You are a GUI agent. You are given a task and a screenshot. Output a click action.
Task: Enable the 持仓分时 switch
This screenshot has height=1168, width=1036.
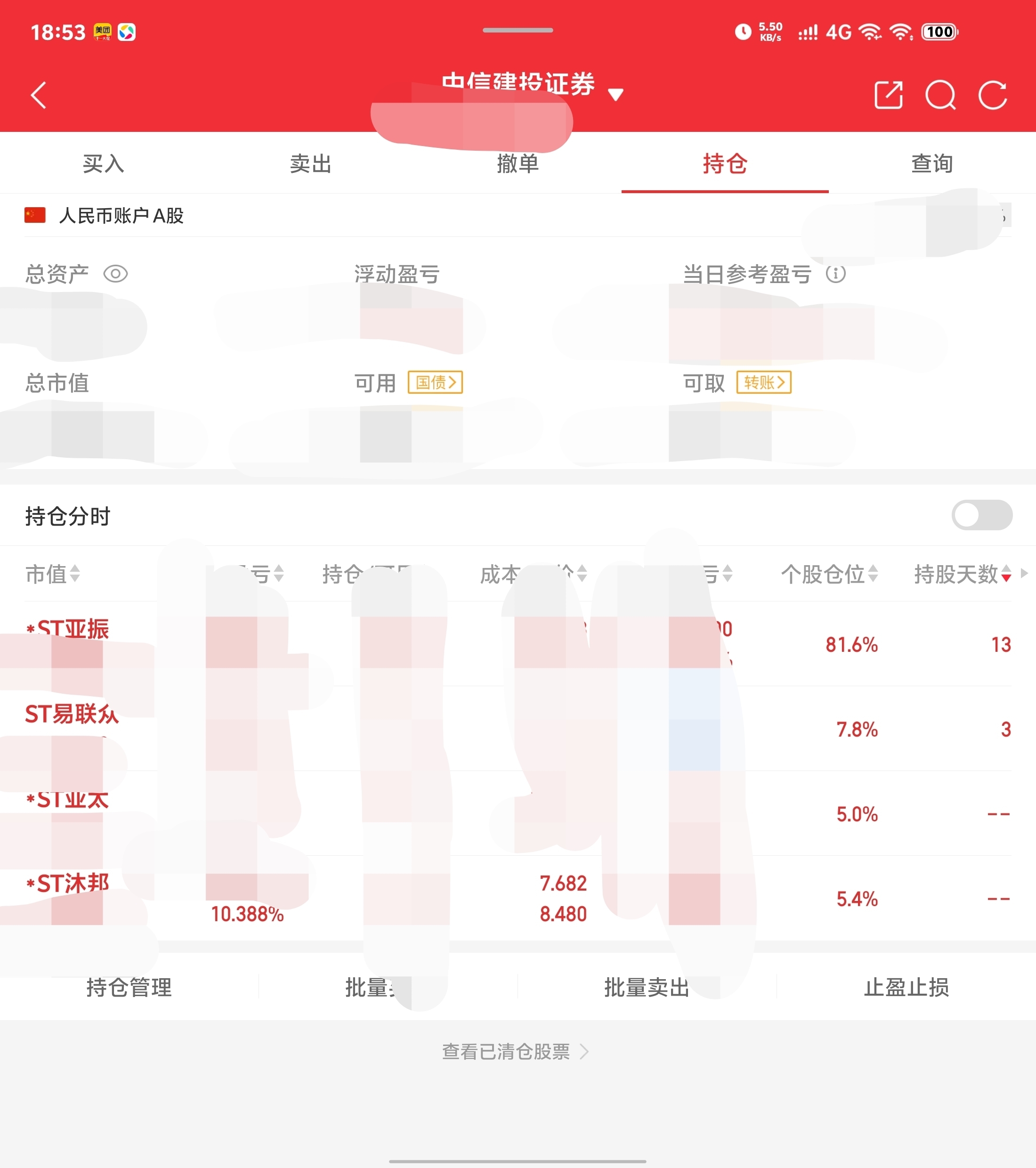[x=981, y=515]
